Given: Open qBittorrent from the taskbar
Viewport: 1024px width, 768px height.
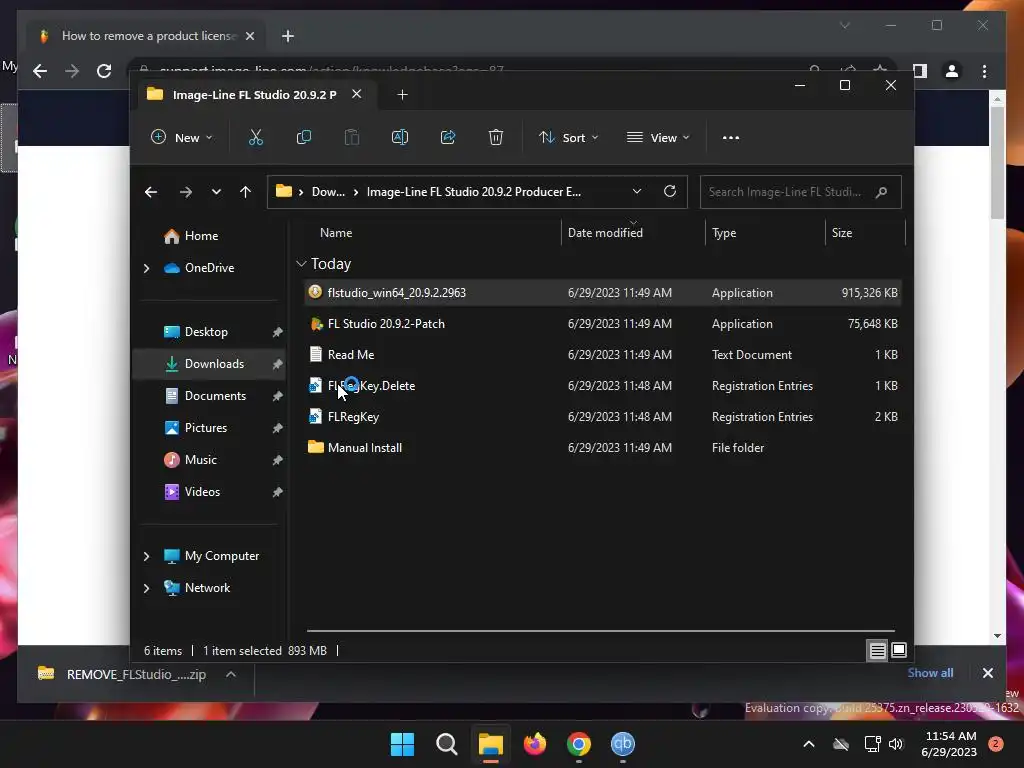Looking at the screenshot, I should coord(622,744).
